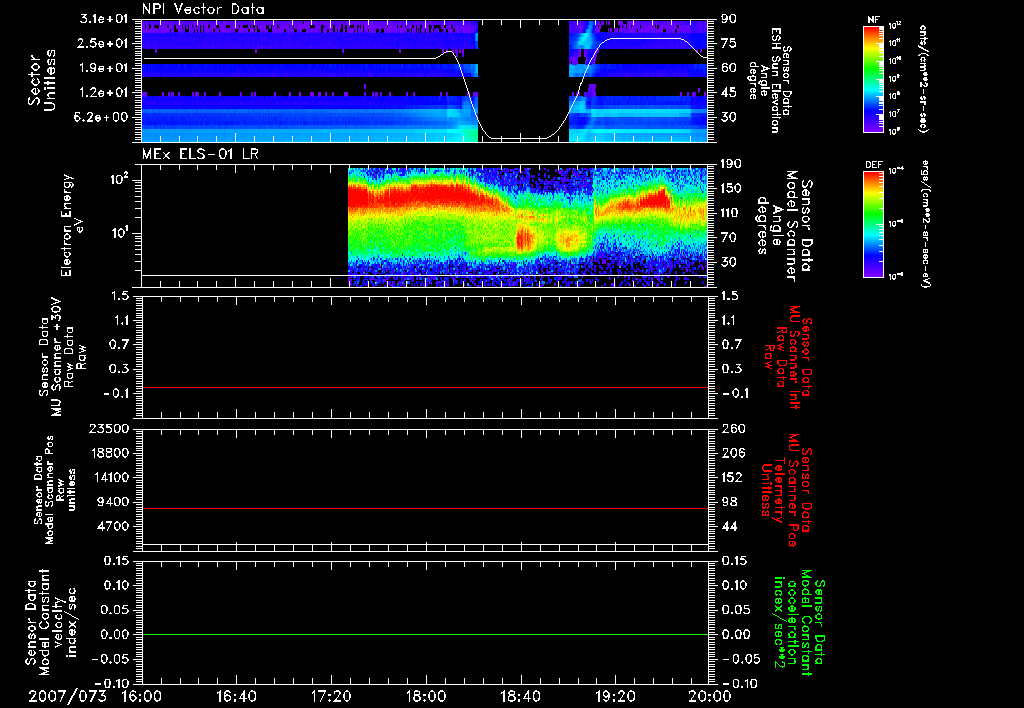This screenshot has width=1024, height=708.
Task: Click the "1.9e+01" sector tick label
Action: [x=104, y=68]
